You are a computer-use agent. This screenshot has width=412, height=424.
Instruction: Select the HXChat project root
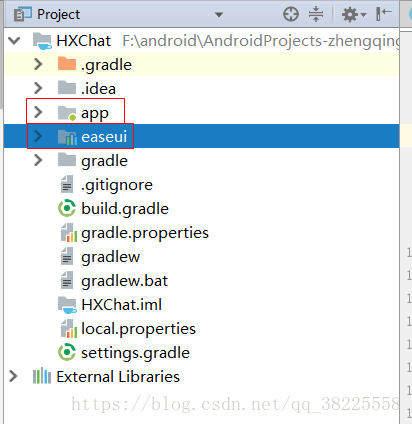(84, 41)
